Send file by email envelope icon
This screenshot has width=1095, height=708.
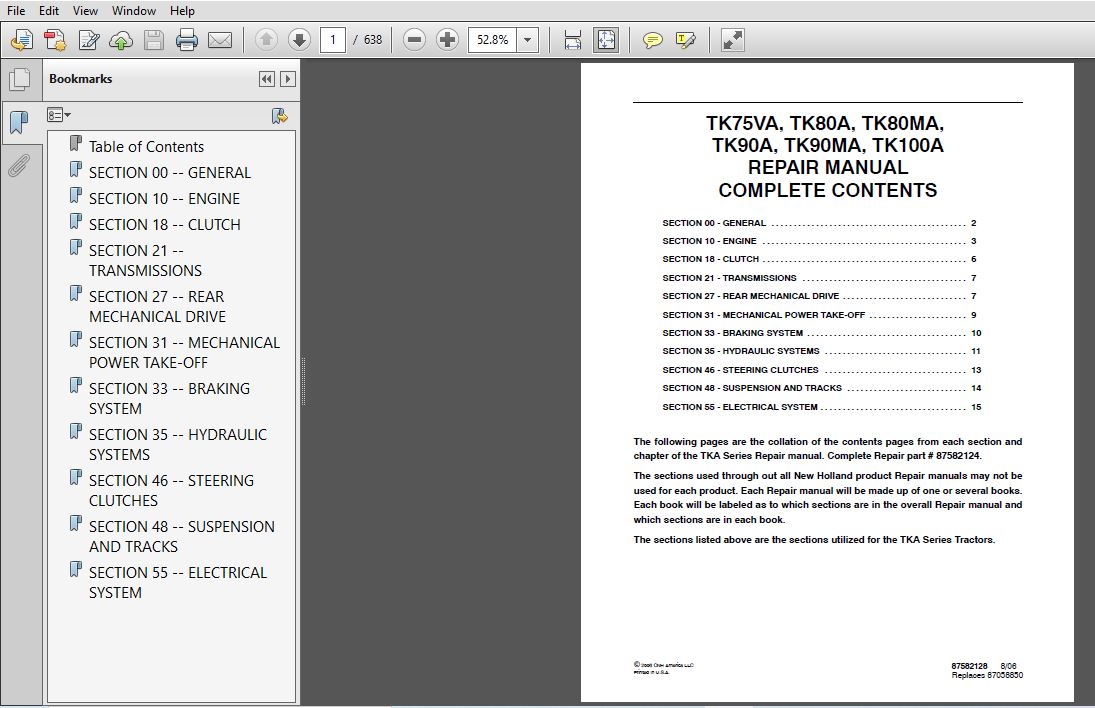(x=220, y=40)
